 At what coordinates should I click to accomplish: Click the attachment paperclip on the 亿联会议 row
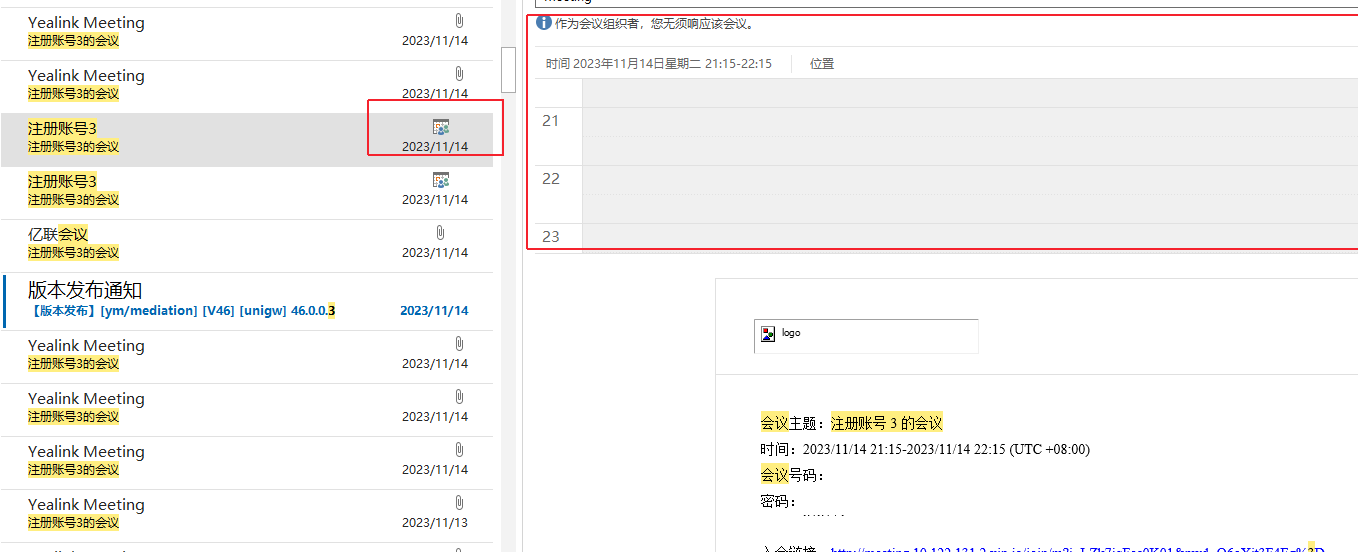[x=440, y=233]
